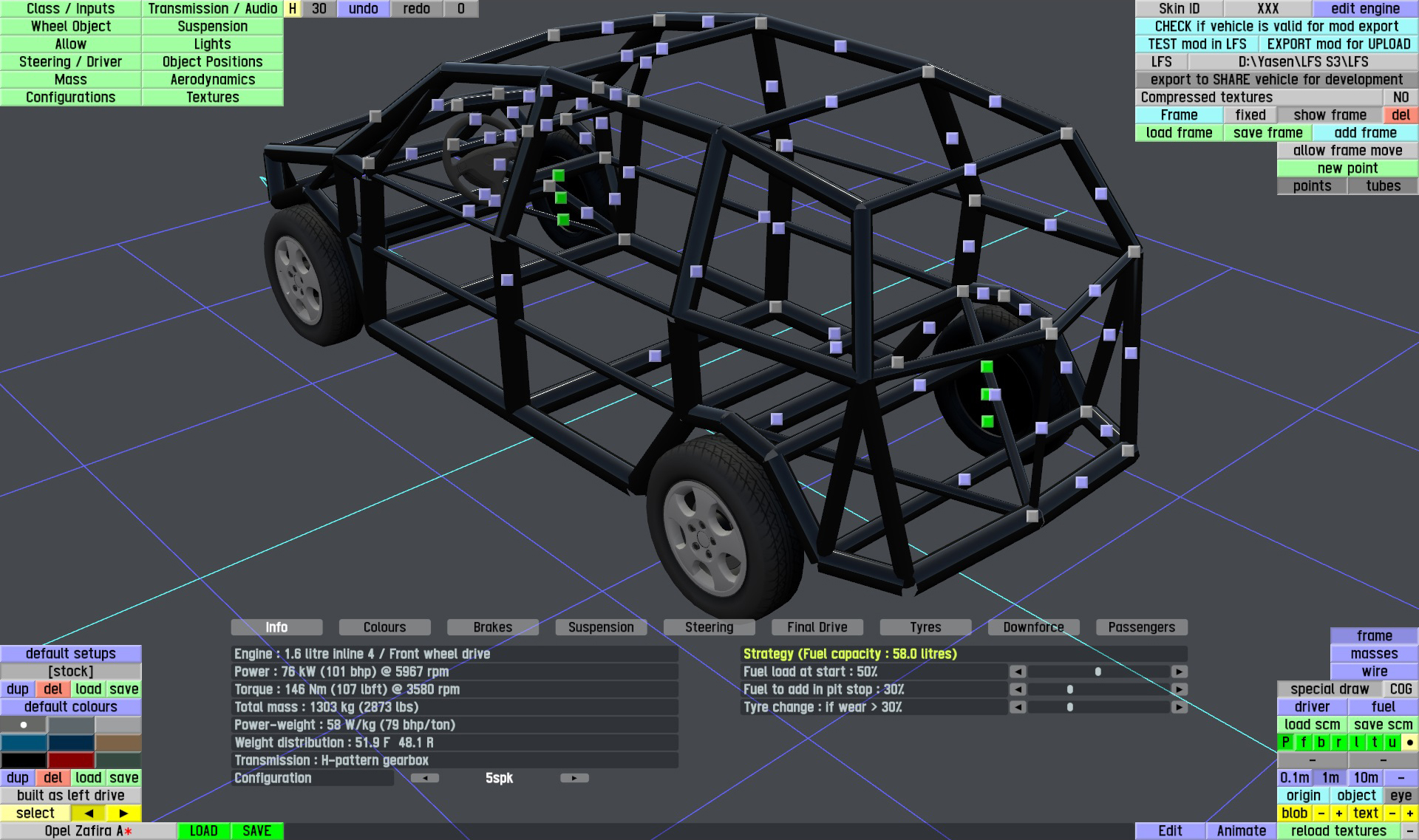
Task: Click the yellow H button near undo
Action: tap(293, 9)
